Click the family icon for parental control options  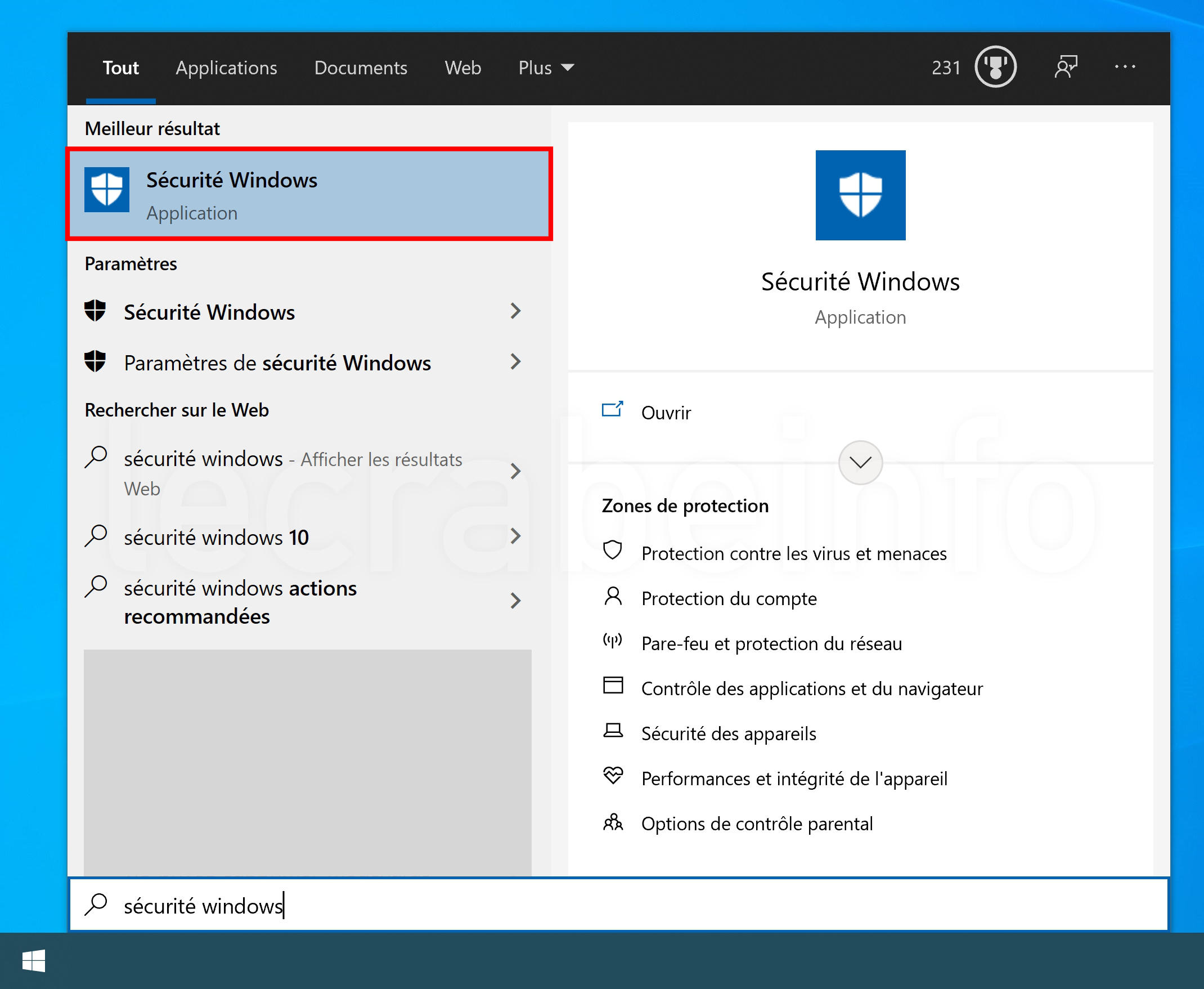click(613, 822)
